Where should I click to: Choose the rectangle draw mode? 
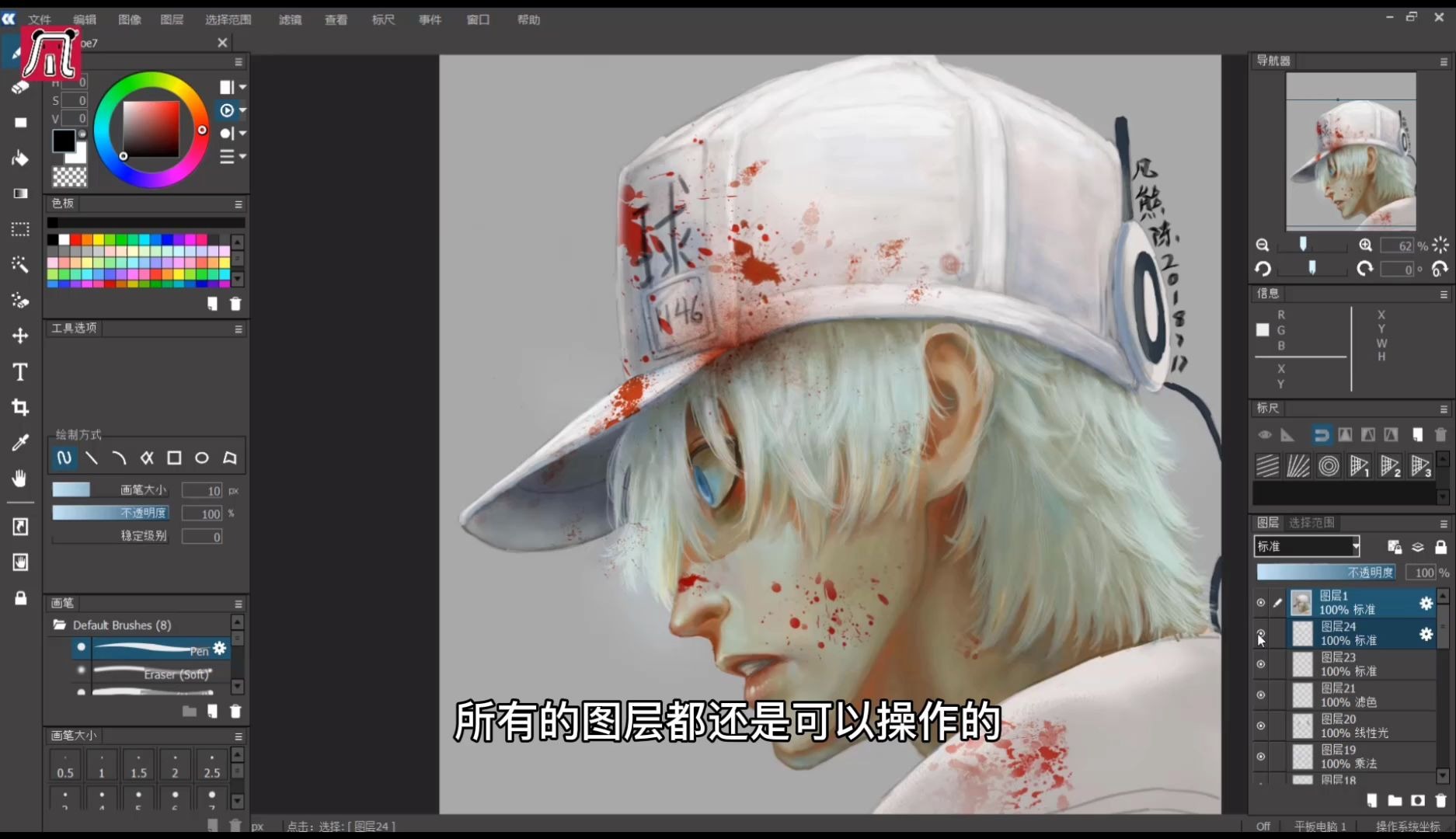[x=174, y=458]
